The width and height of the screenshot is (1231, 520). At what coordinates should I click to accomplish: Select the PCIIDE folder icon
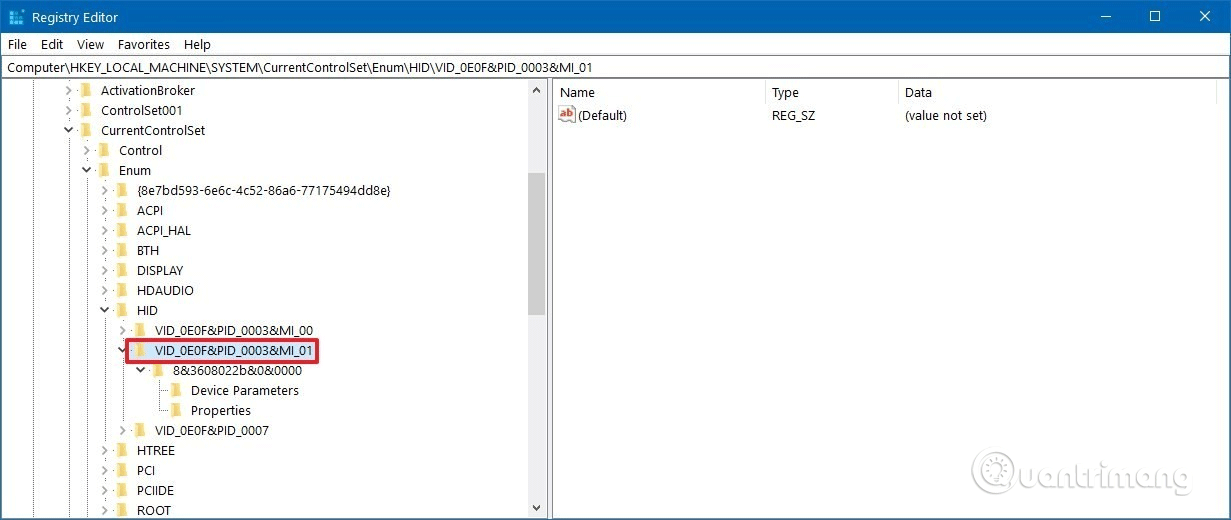[123, 490]
